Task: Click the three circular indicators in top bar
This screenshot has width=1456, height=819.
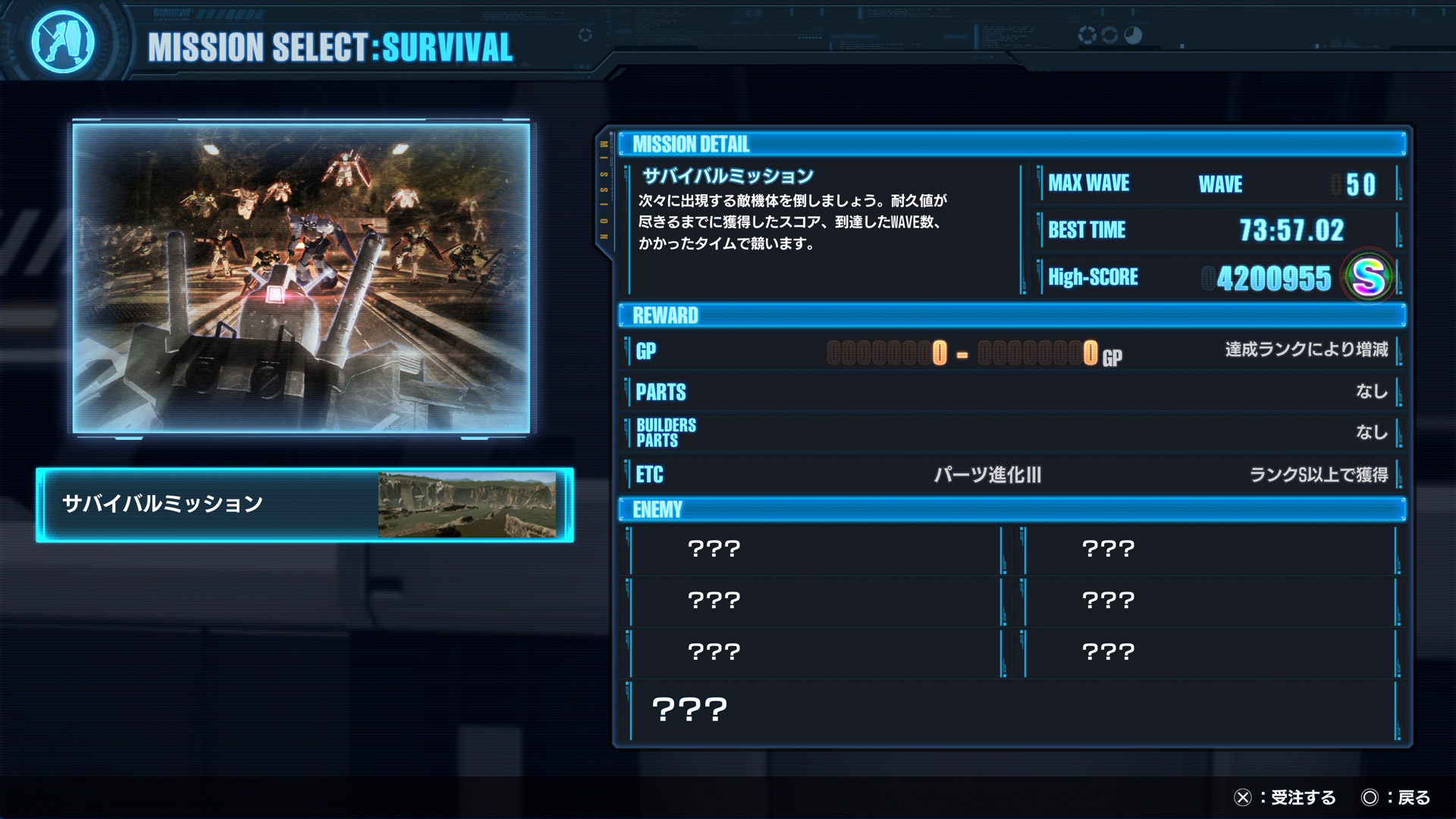Action: (x=1109, y=35)
